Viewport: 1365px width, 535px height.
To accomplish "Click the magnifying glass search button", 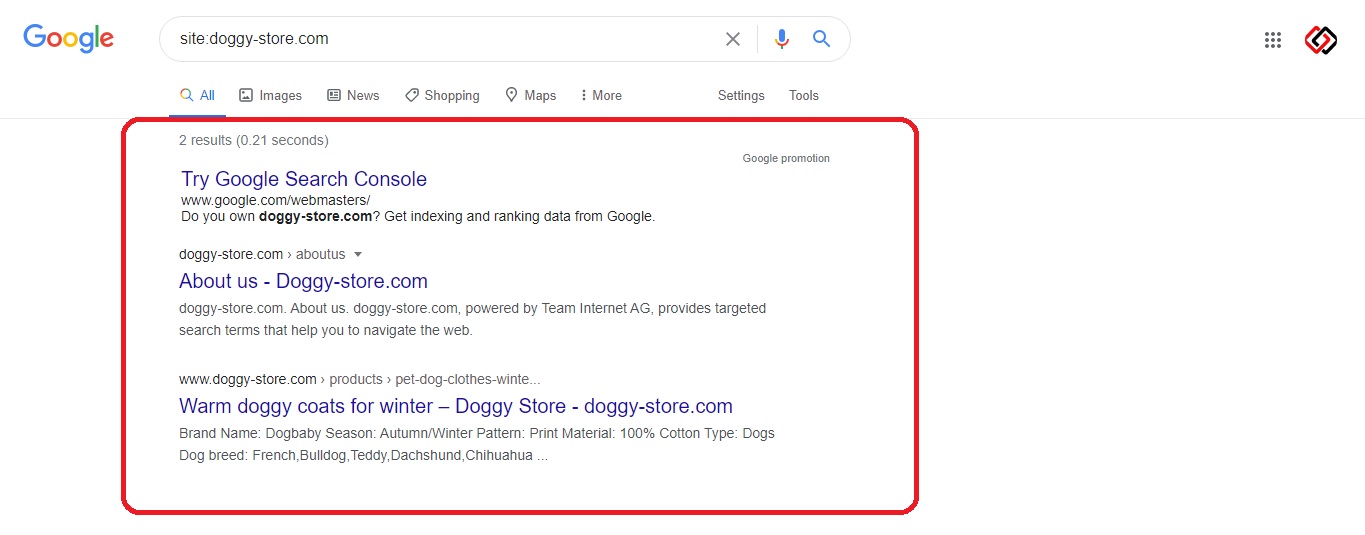I will tap(821, 39).
